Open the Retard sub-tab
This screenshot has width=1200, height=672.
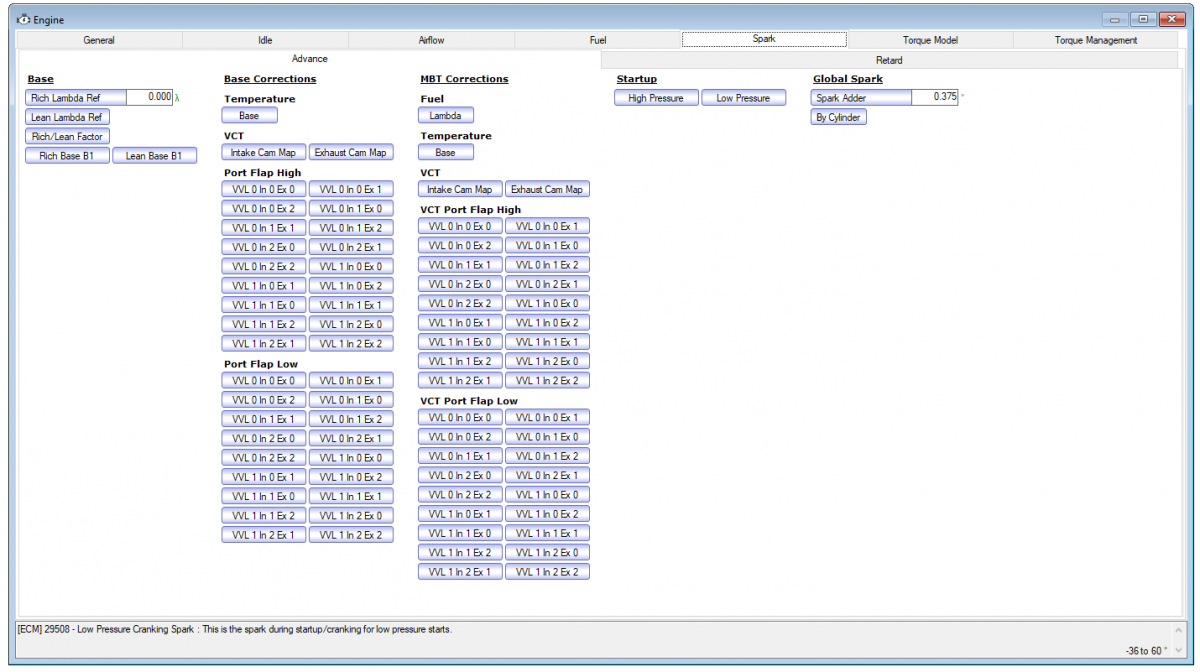(x=889, y=59)
